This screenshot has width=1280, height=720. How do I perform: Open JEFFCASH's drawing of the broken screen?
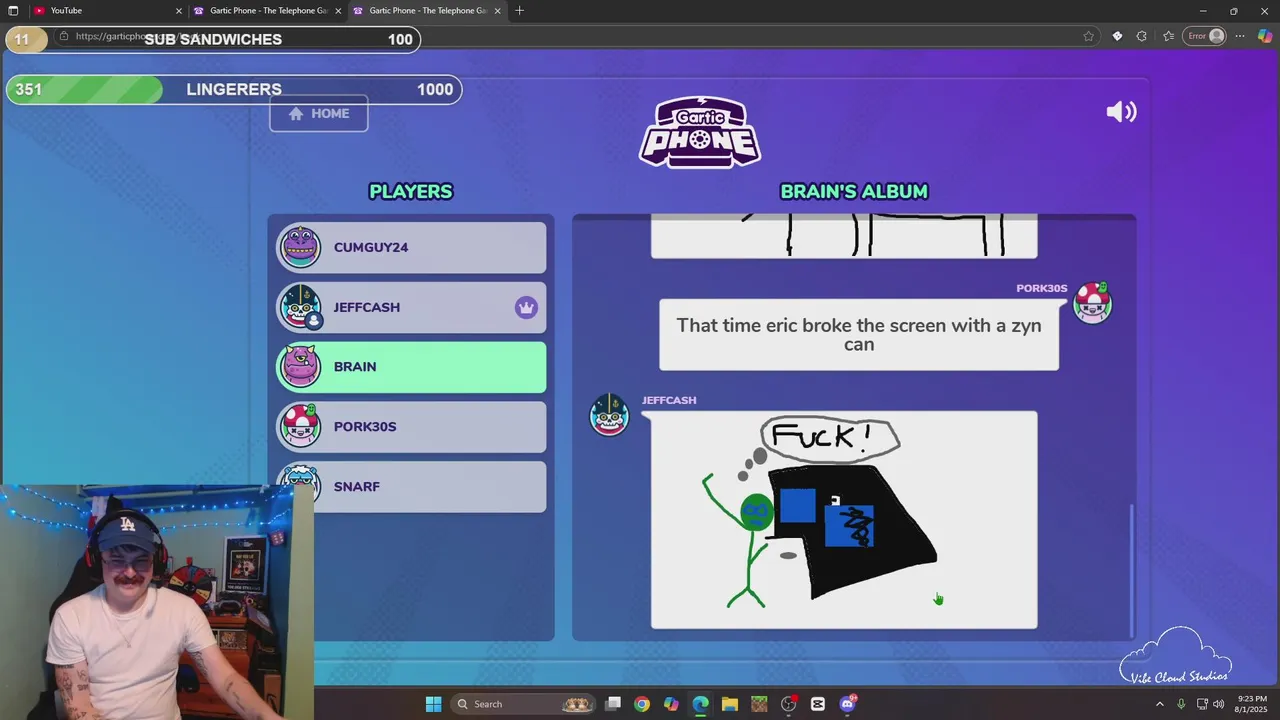[844, 520]
